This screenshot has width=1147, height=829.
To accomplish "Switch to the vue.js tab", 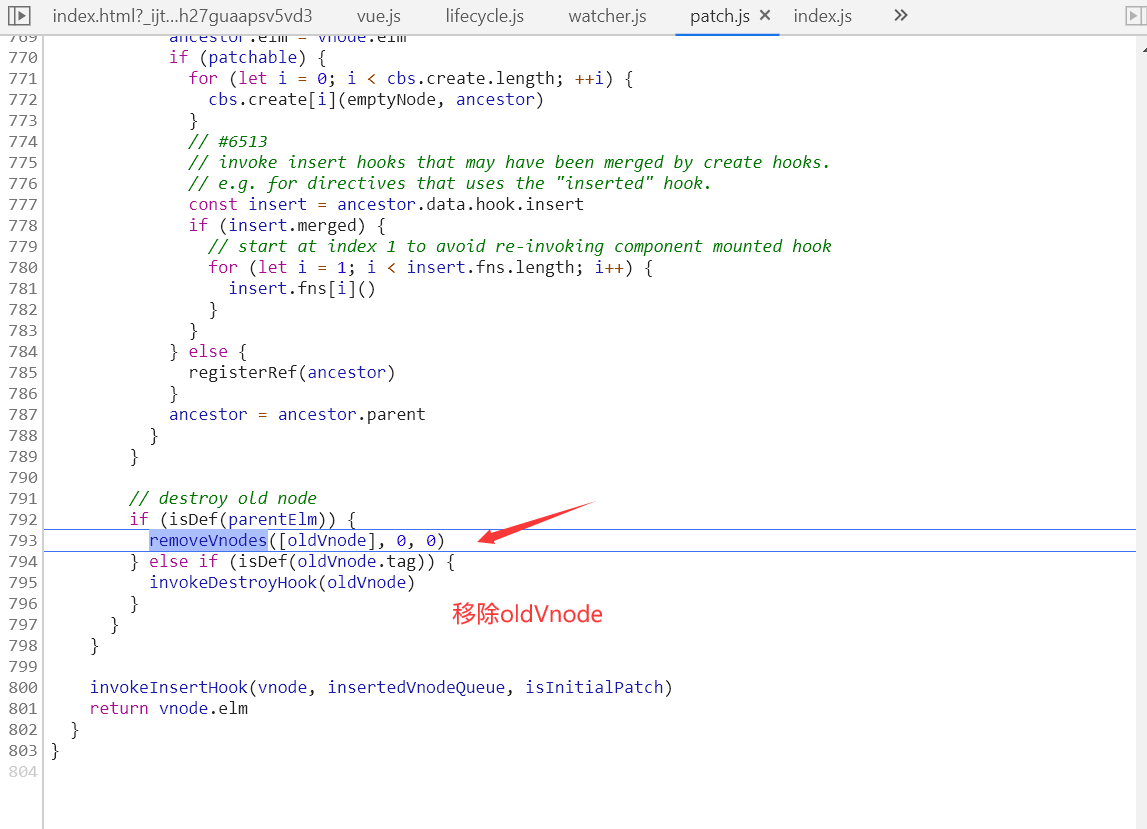I will click(379, 16).
